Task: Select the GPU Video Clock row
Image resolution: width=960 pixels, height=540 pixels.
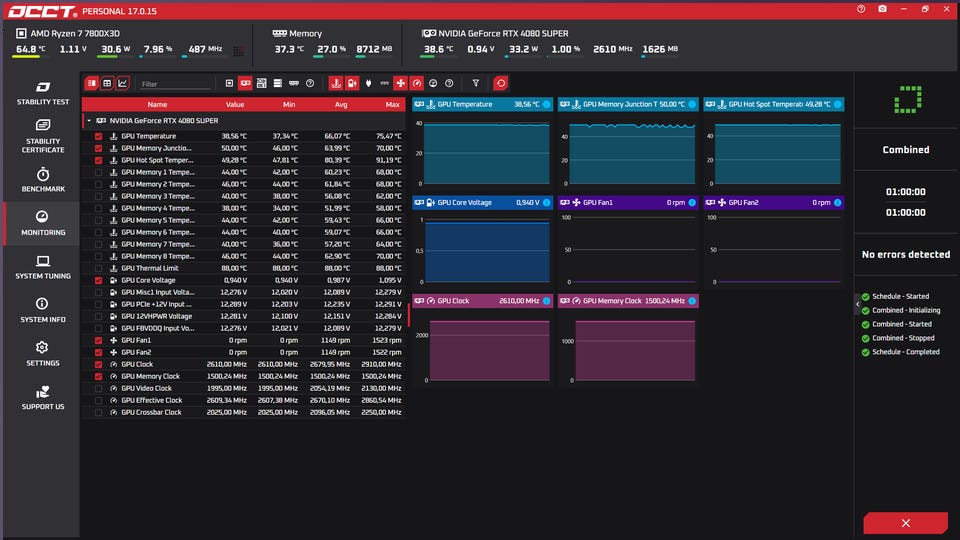Action: (x=243, y=388)
